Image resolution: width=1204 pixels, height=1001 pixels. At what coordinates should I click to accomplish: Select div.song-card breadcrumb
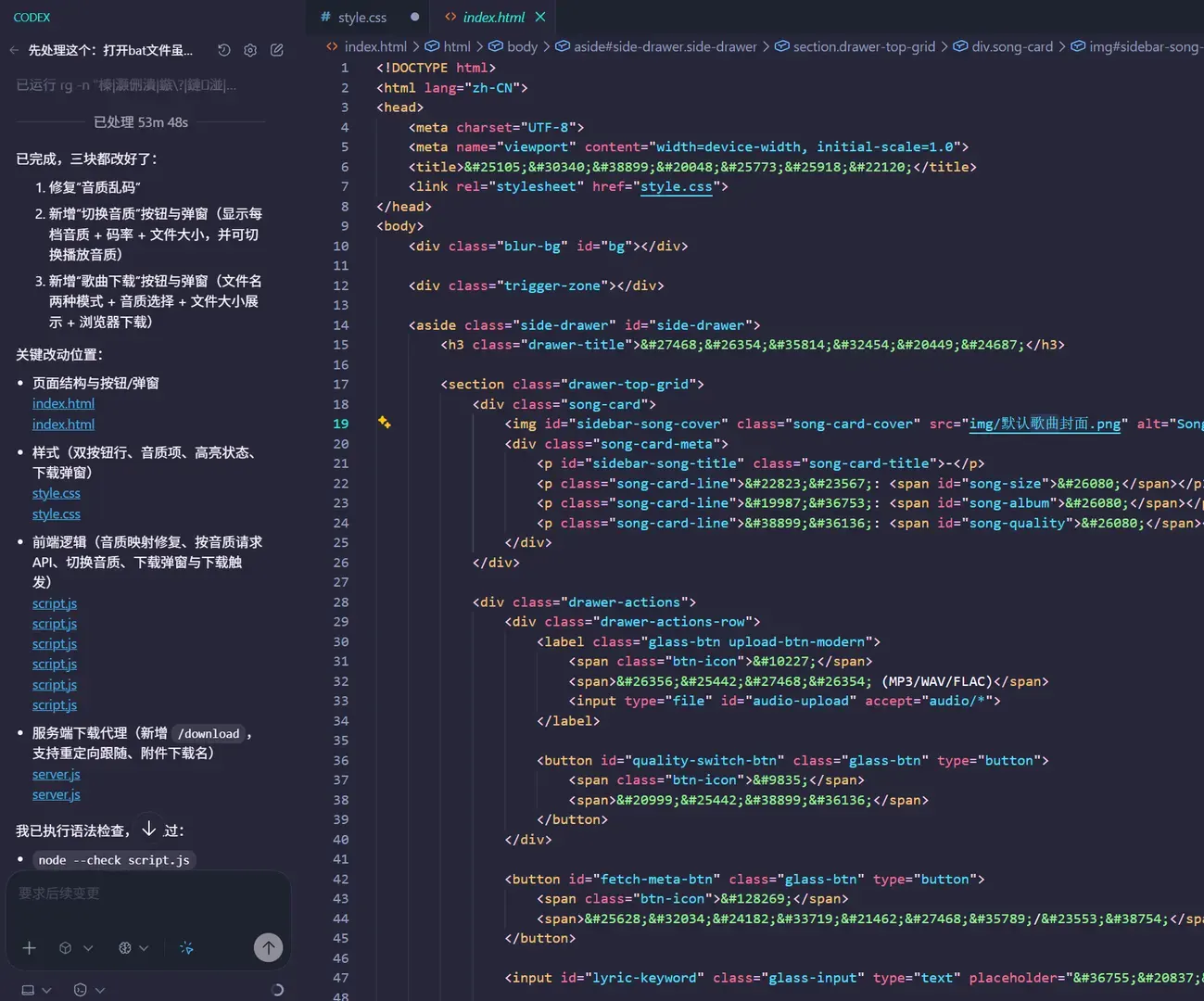click(x=1012, y=46)
